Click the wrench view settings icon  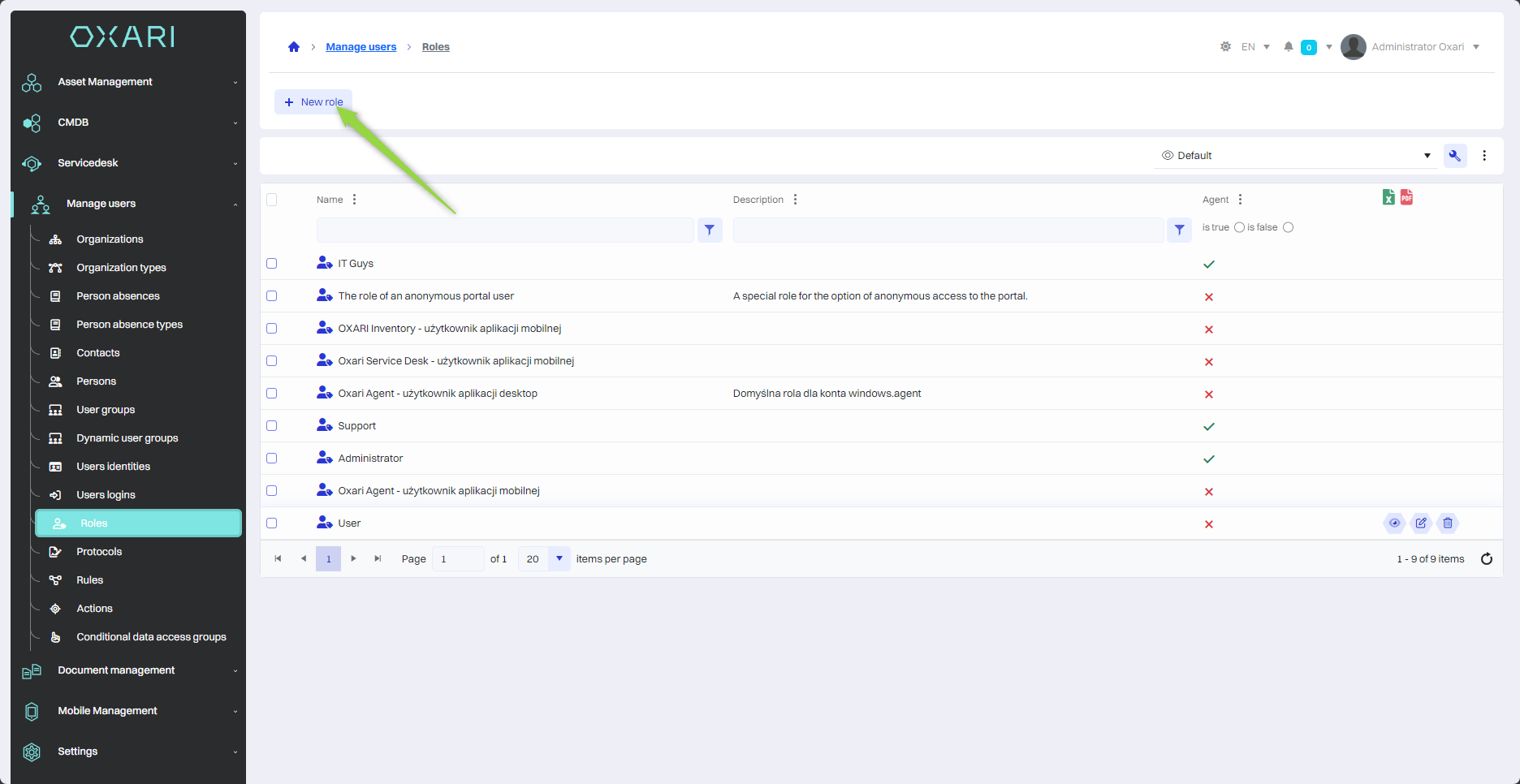[x=1454, y=156]
